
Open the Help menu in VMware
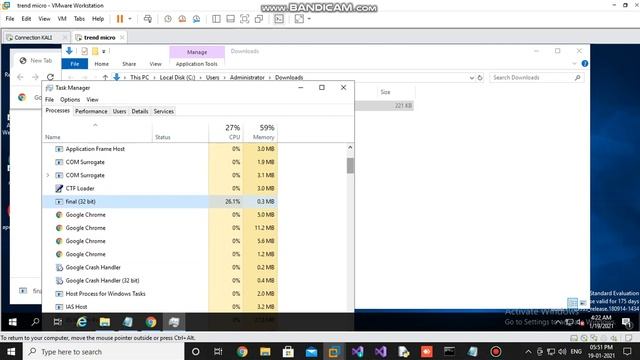[x=98, y=19]
